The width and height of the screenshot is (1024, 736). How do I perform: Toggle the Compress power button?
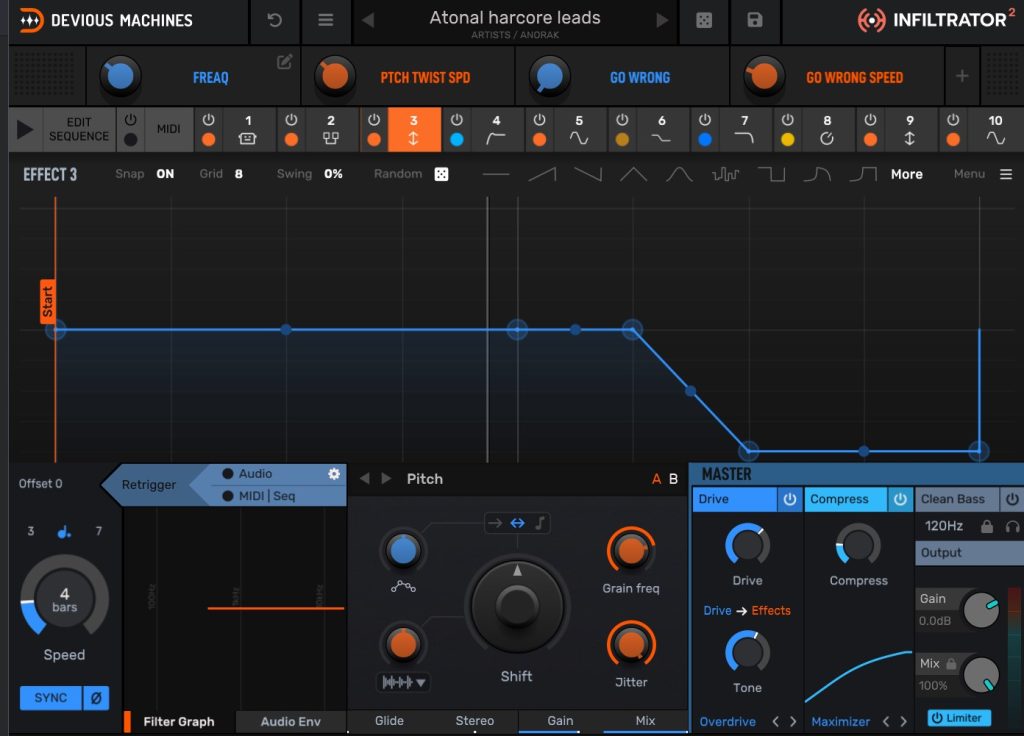tap(900, 499)
